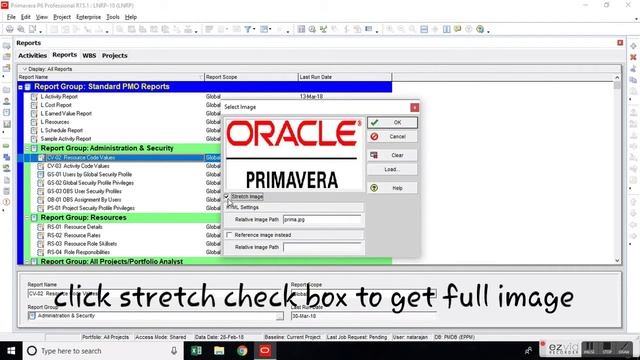Click the empty Relative Image Path field
Screen dimensions: 640x360
coord(322,247)
